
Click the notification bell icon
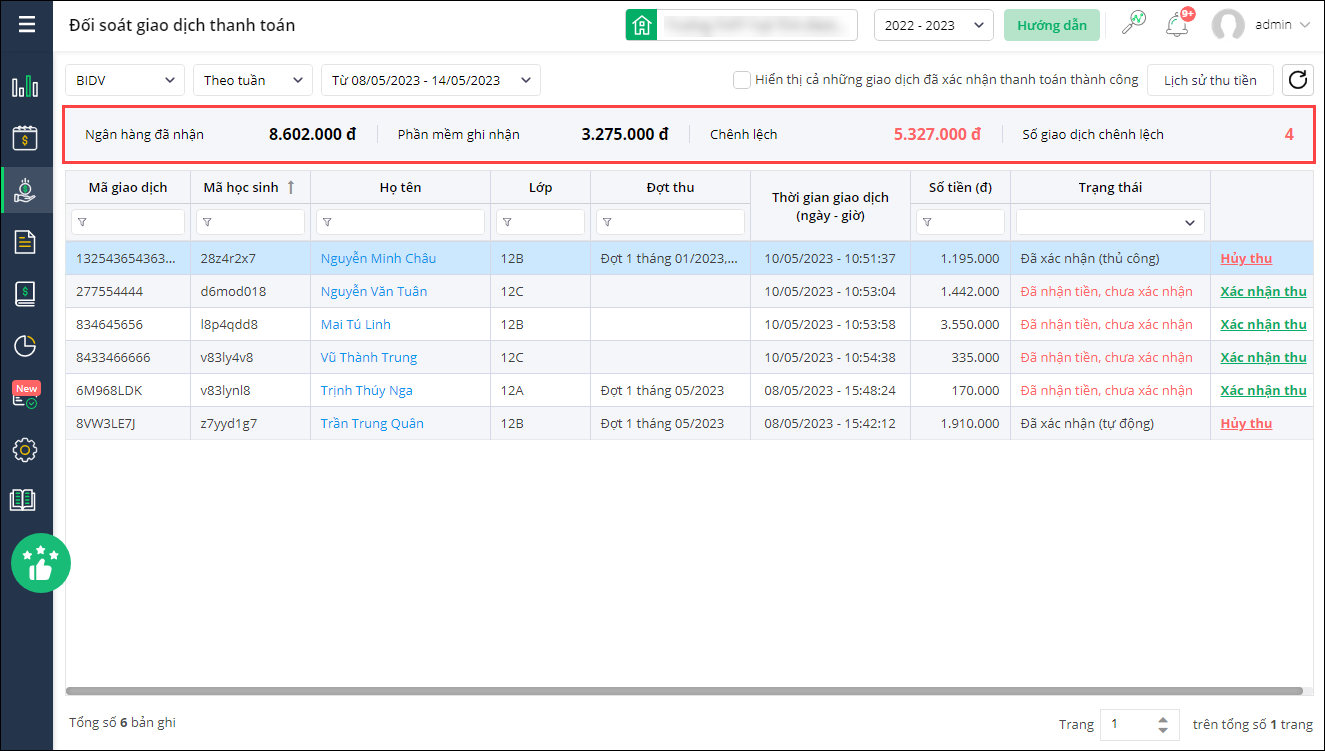(x=1177, y=24)
